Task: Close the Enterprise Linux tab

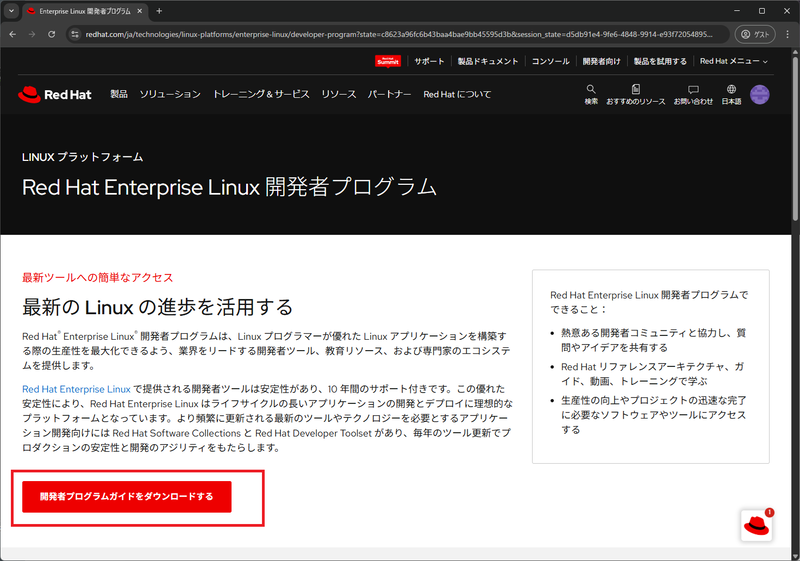Action: pos(139,11)
